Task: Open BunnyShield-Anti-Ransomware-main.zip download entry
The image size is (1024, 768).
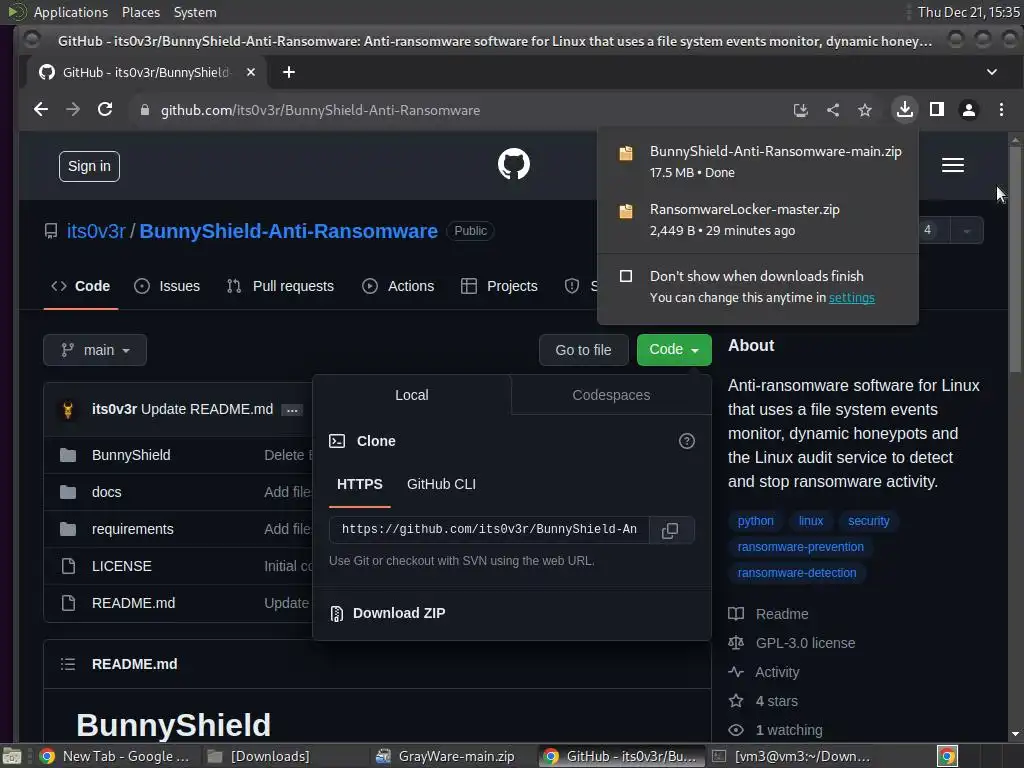Action: tap(758, 161)
